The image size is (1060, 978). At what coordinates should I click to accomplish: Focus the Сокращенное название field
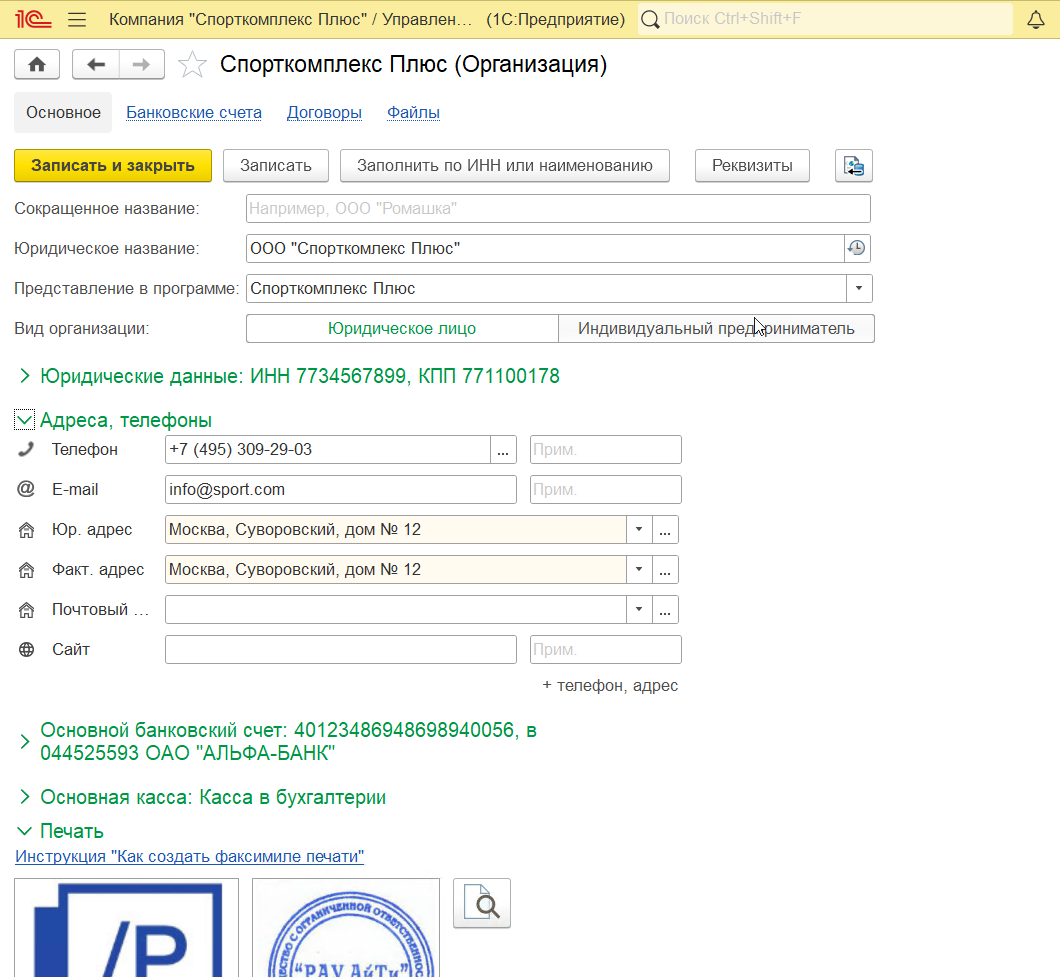pyautogui.click(x=558, y=208)
